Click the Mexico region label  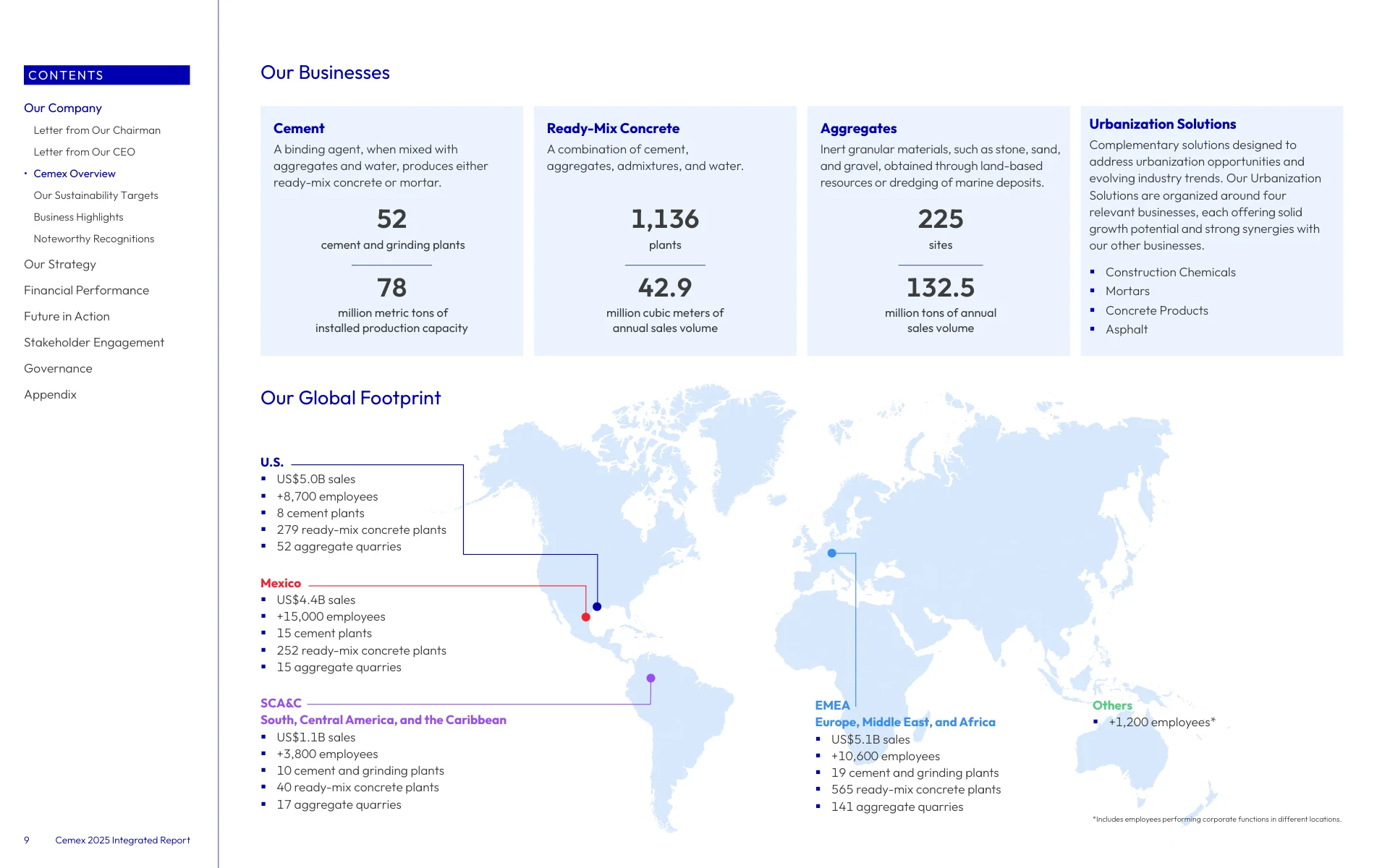(281, 584)
